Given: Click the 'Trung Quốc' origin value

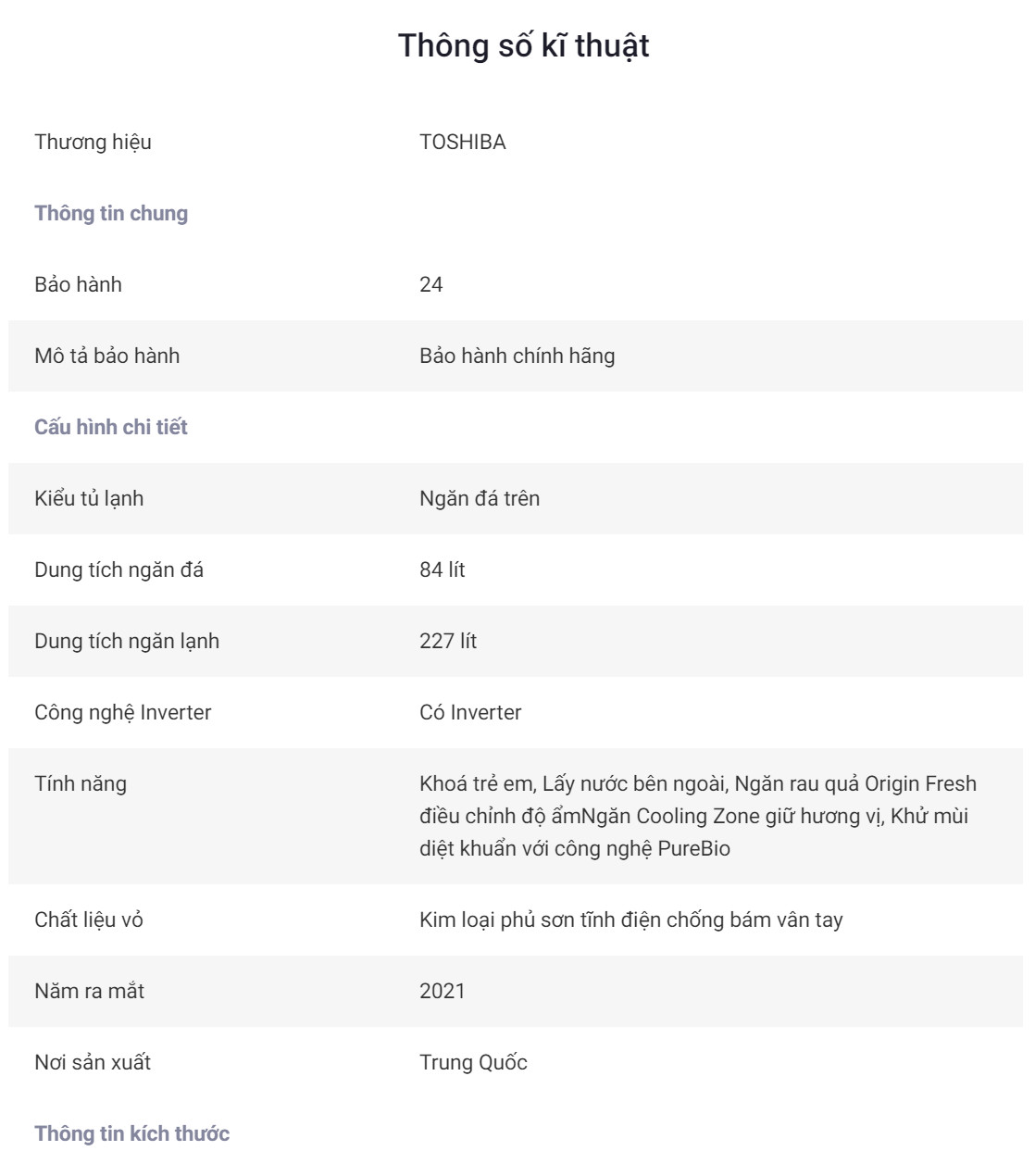Looking at the screenshot, I should [x=473, y=1062].
